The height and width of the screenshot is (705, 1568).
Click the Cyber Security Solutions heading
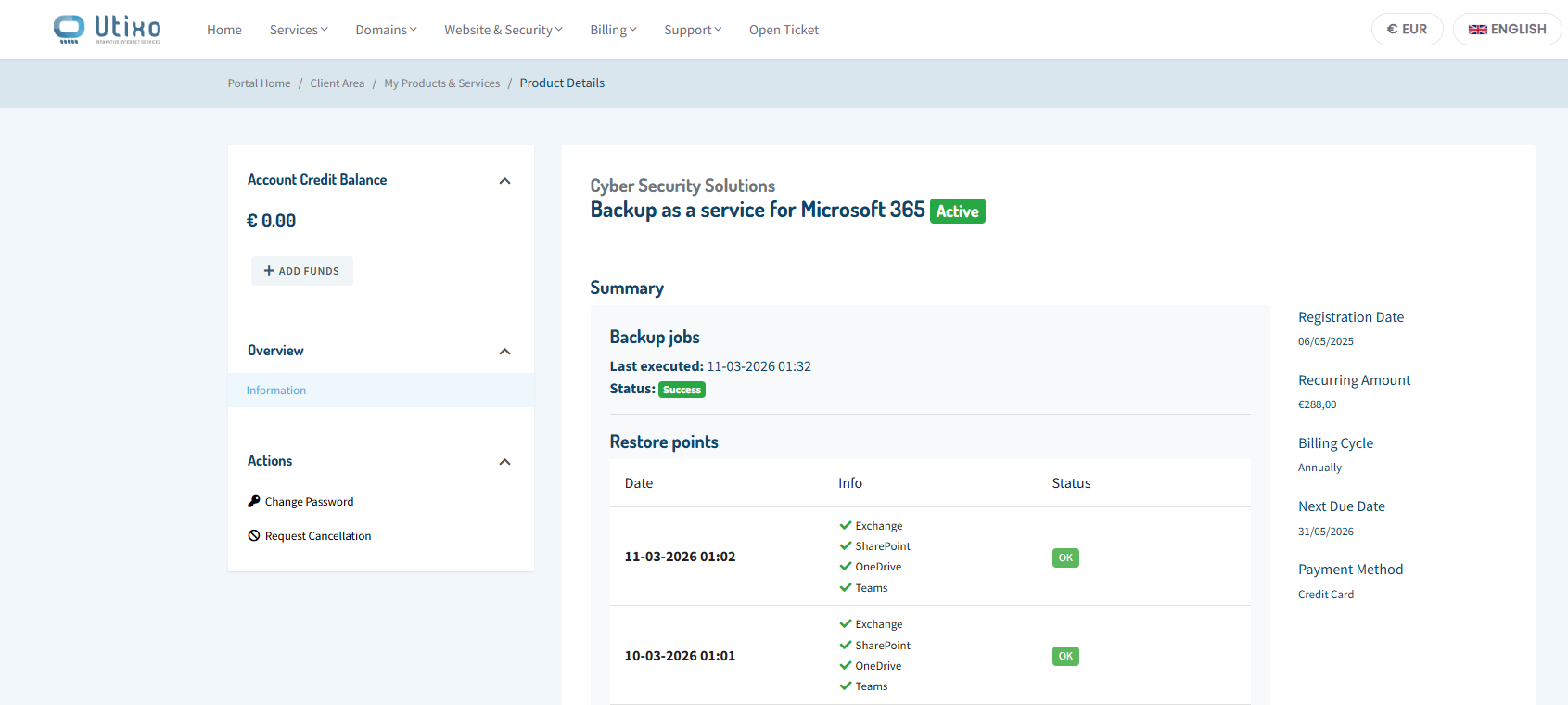point(682,186)
